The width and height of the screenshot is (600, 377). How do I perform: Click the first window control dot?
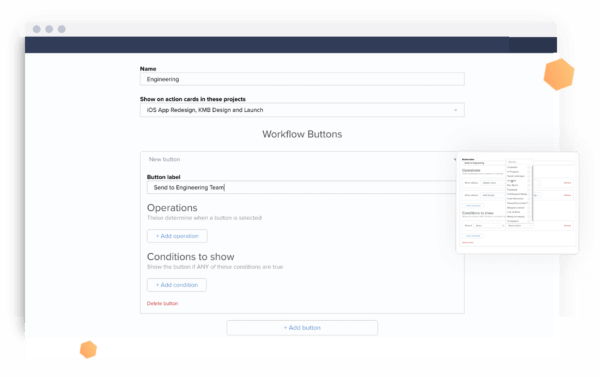[37, 29]
